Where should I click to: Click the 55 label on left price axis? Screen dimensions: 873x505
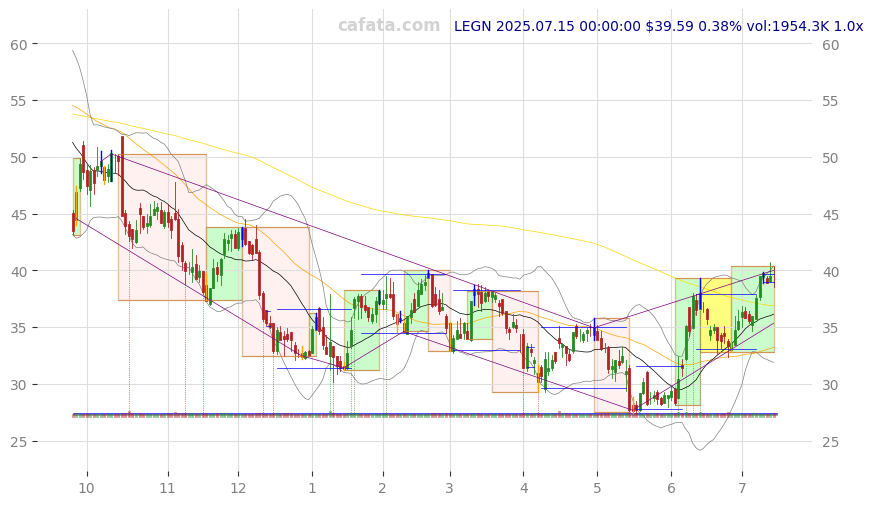(x=18, y=101)
